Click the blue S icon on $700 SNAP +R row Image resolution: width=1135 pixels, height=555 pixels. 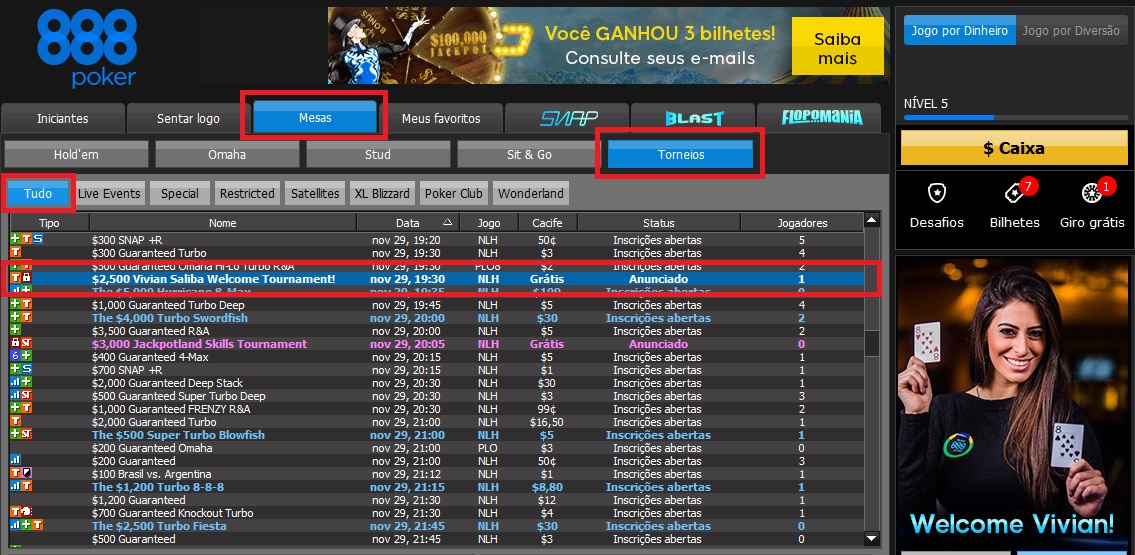(27, 370)
